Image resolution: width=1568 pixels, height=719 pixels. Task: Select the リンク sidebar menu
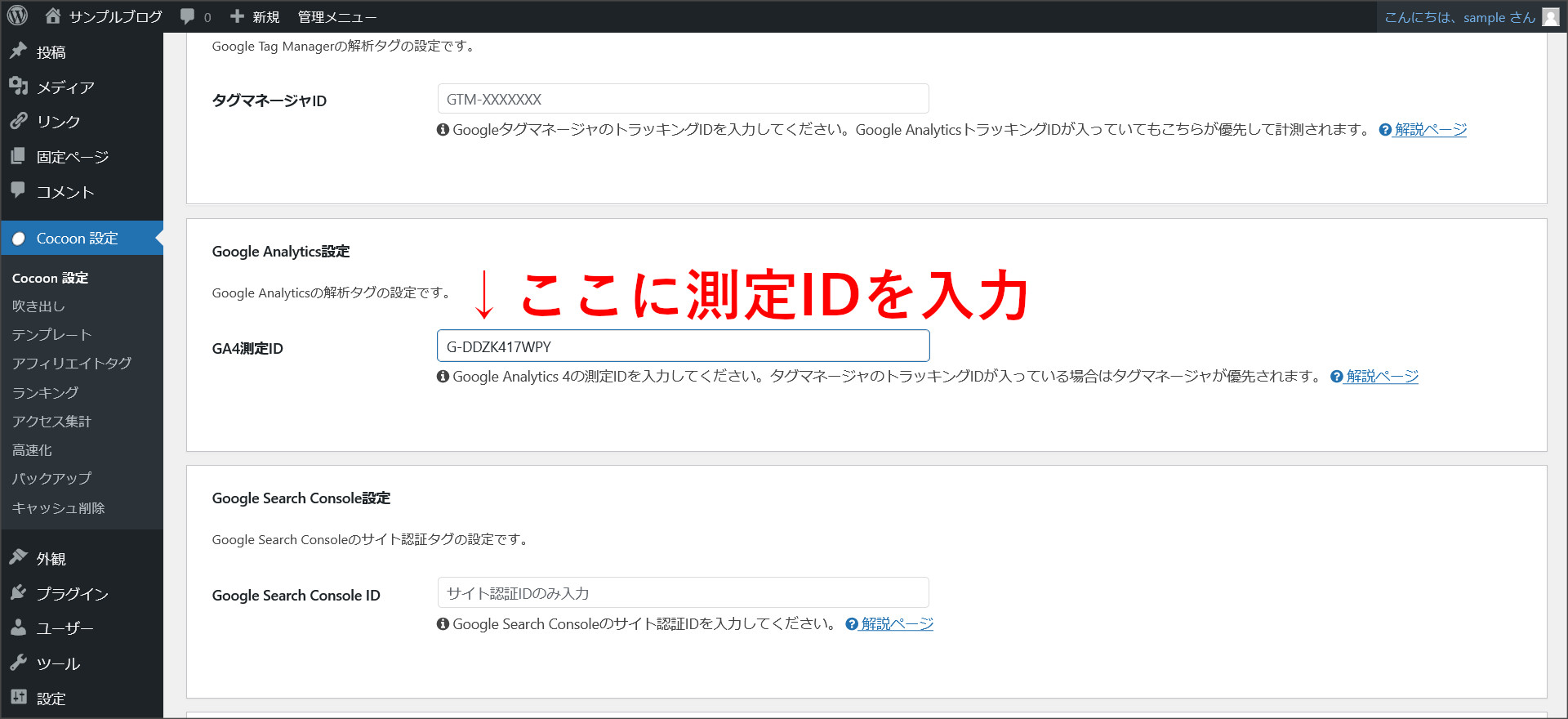[82, 122]
